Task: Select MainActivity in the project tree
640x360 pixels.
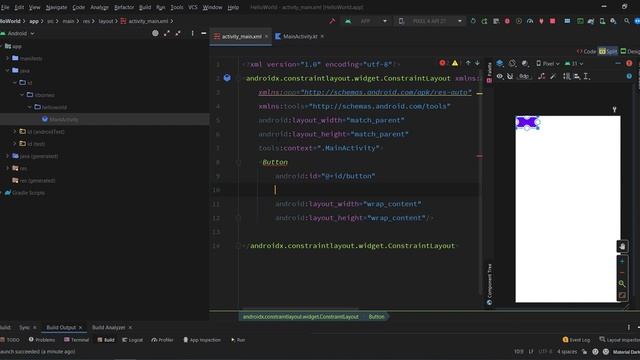Action: (x=60, y=119)
